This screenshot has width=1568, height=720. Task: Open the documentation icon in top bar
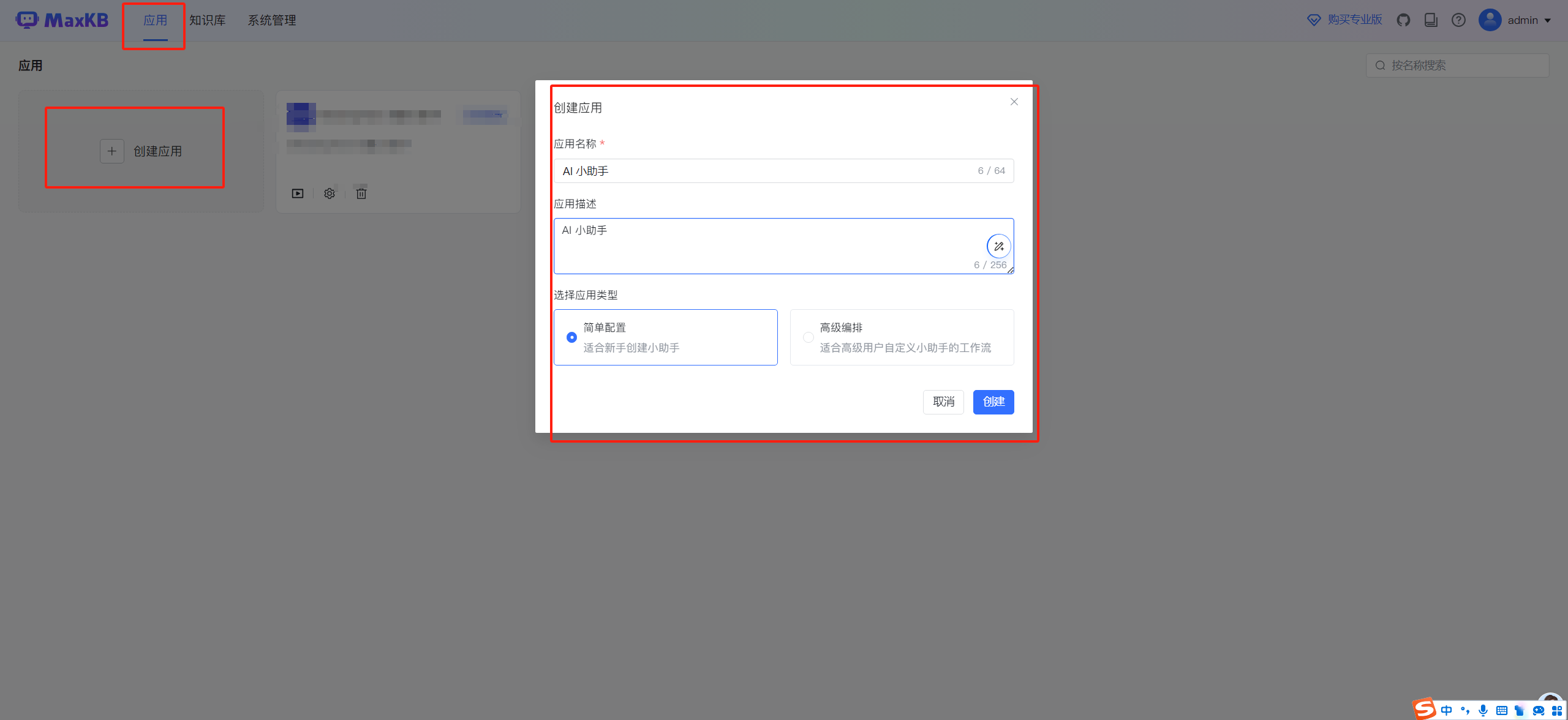click(x=1431, y=20)
